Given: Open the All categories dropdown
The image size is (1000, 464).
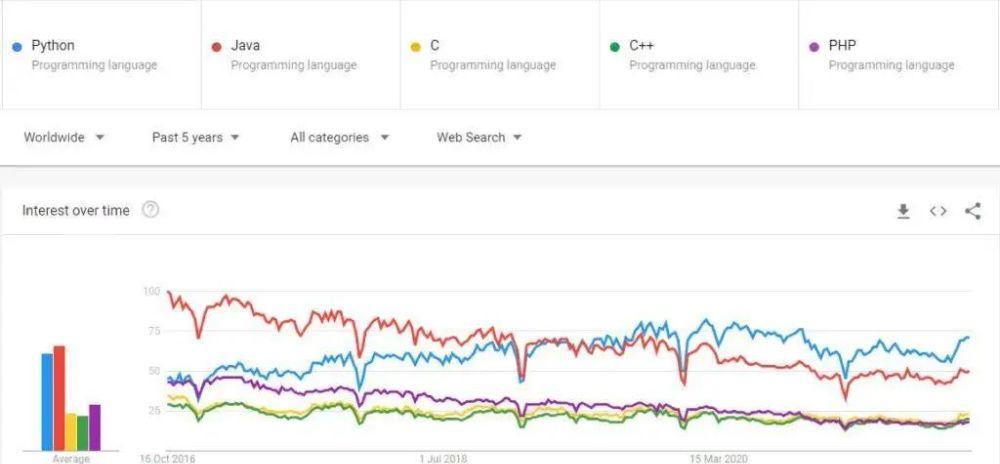Looking at the screenshot, I should click(339, 137).
